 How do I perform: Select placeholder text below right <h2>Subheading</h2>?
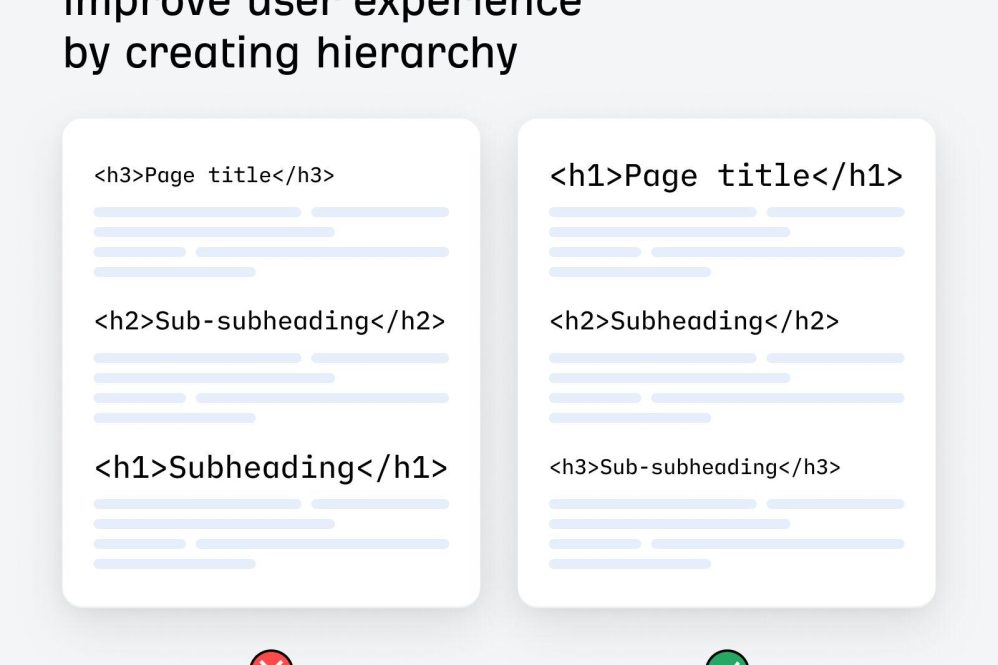[726, 387]
